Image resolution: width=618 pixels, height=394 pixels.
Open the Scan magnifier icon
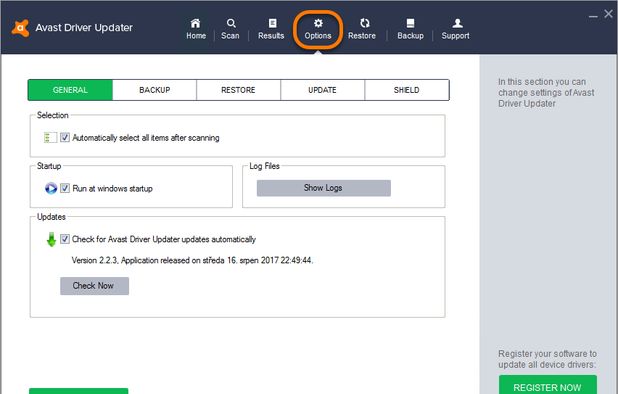tap(231, 23)
